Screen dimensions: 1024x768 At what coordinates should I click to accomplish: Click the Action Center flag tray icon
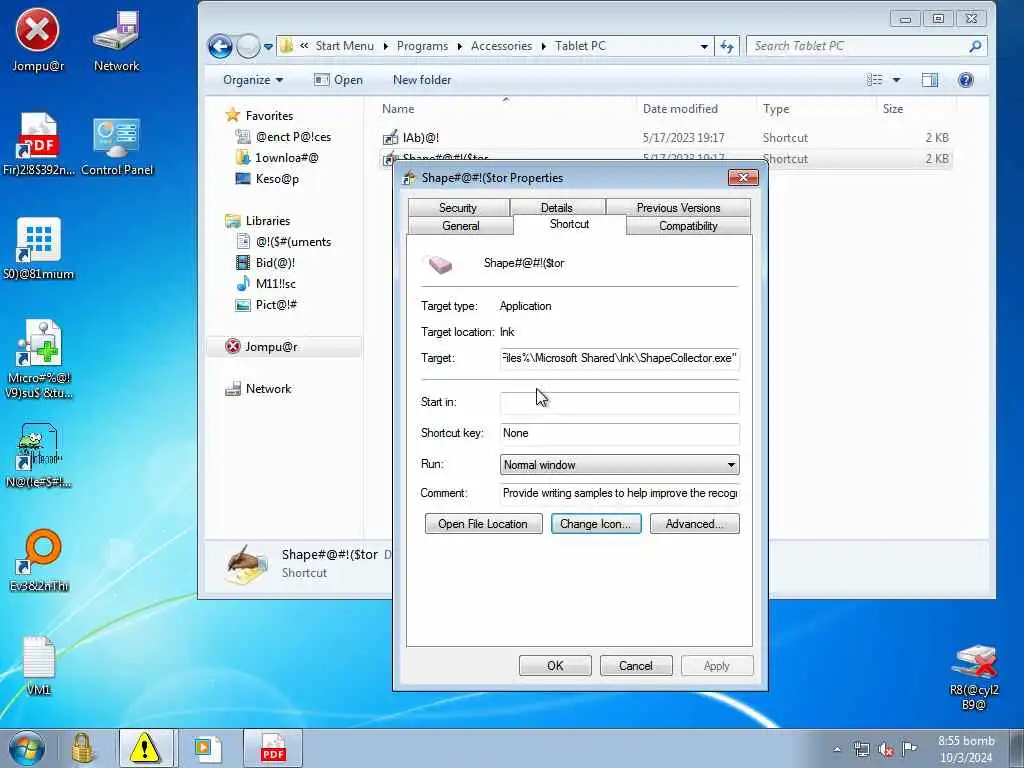point(909,749)
